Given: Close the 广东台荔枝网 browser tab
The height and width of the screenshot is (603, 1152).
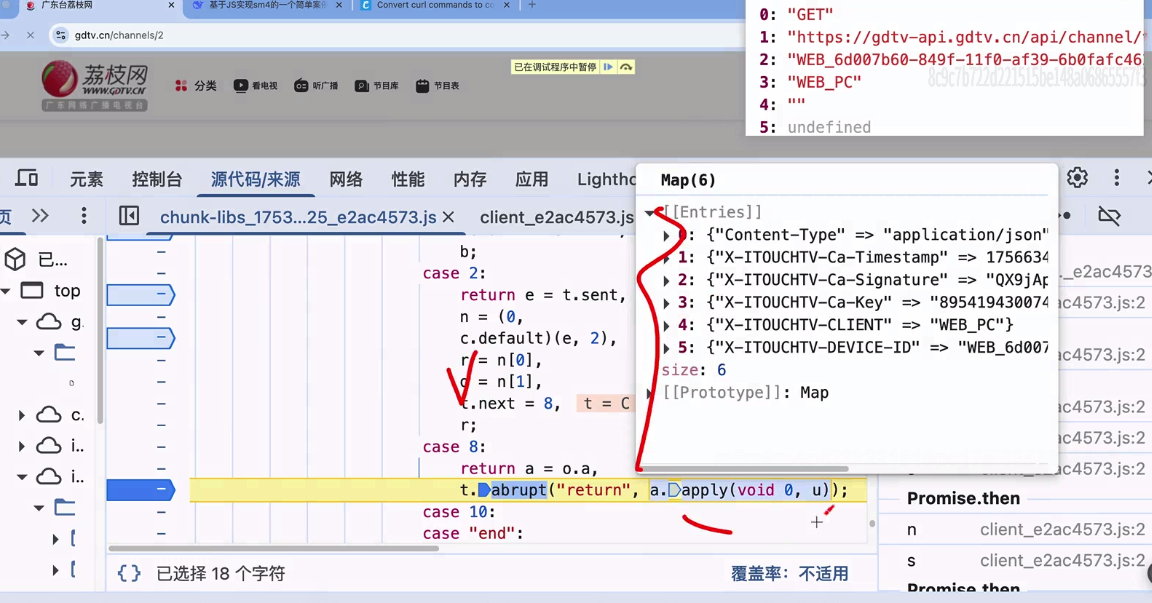Looking at the screenshot, I should tap(171, 5).
